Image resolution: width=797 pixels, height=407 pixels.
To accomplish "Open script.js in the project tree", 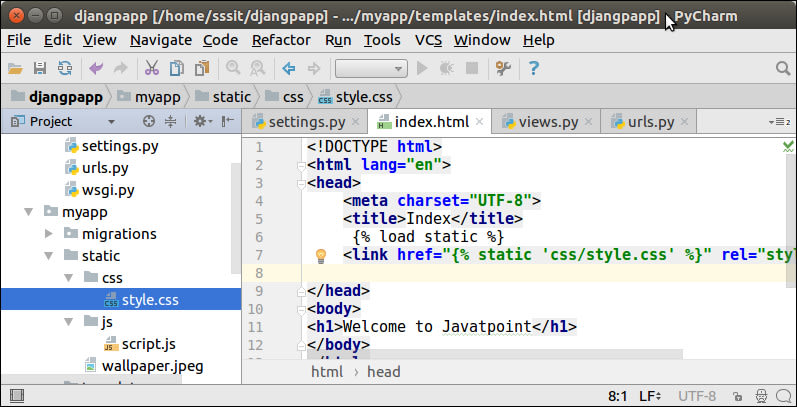I will 148,343.
